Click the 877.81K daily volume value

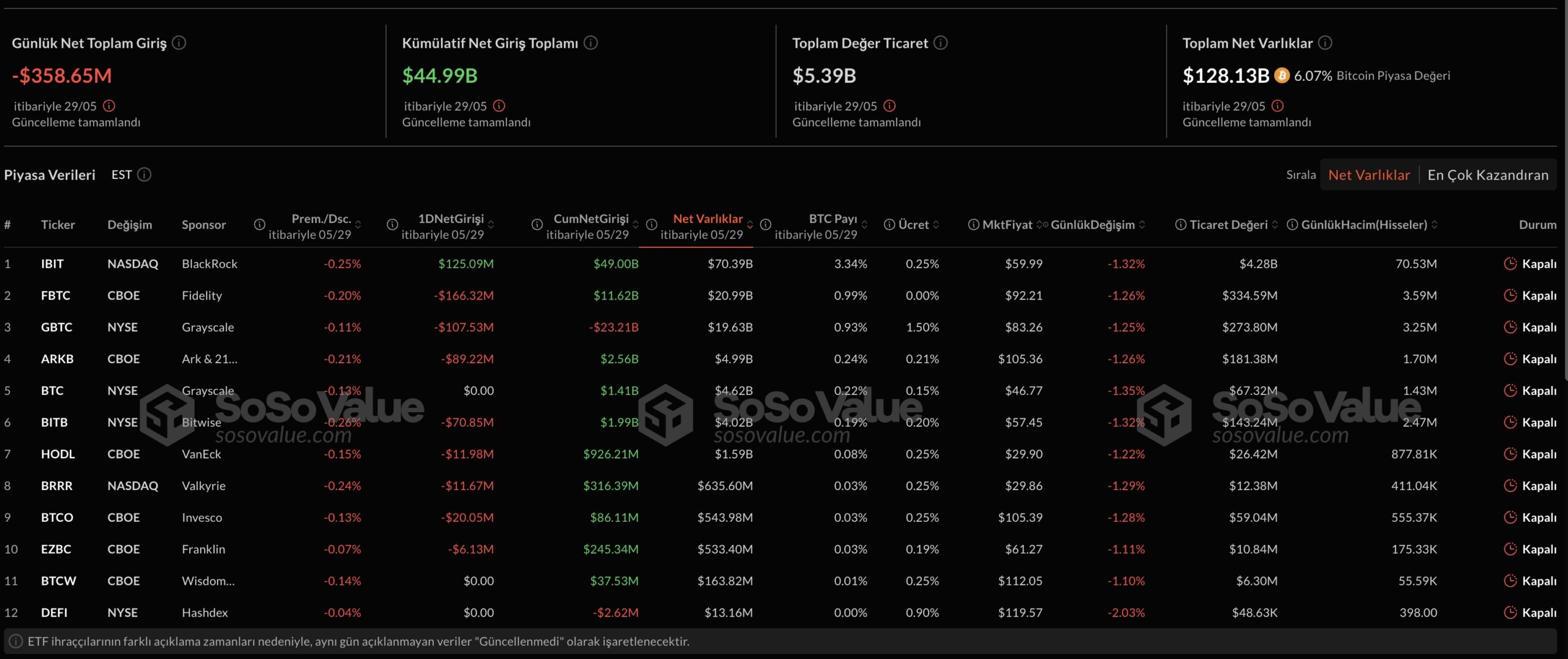point(1414,454)
